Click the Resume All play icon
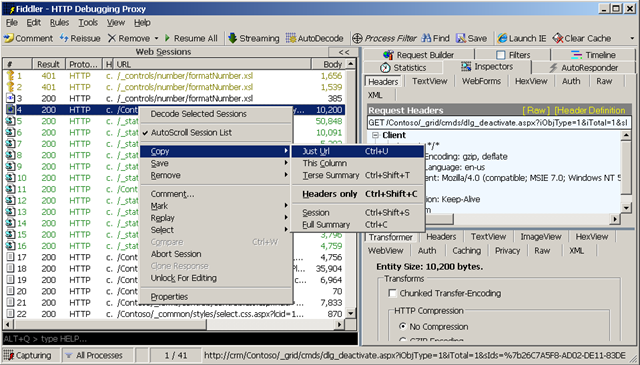 coord(167,38)
